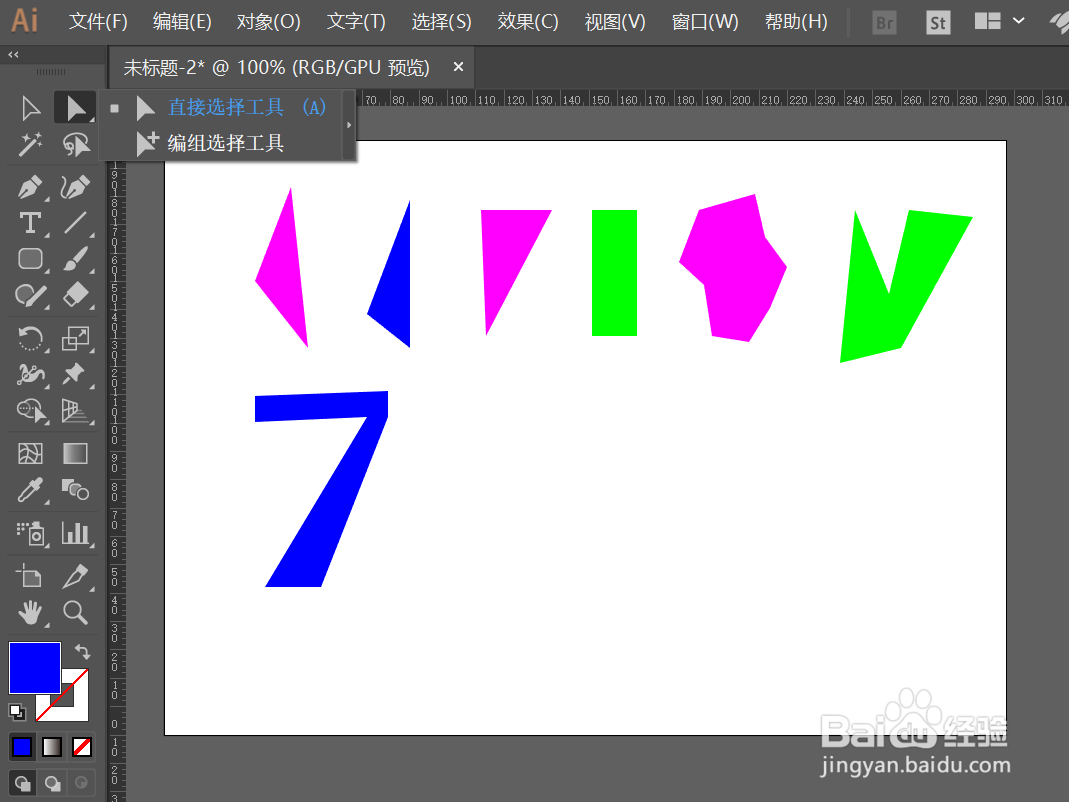Viewport: 1069px width, 802px height.
Task: Open the 编辑(E) menu
Action: 182,22
